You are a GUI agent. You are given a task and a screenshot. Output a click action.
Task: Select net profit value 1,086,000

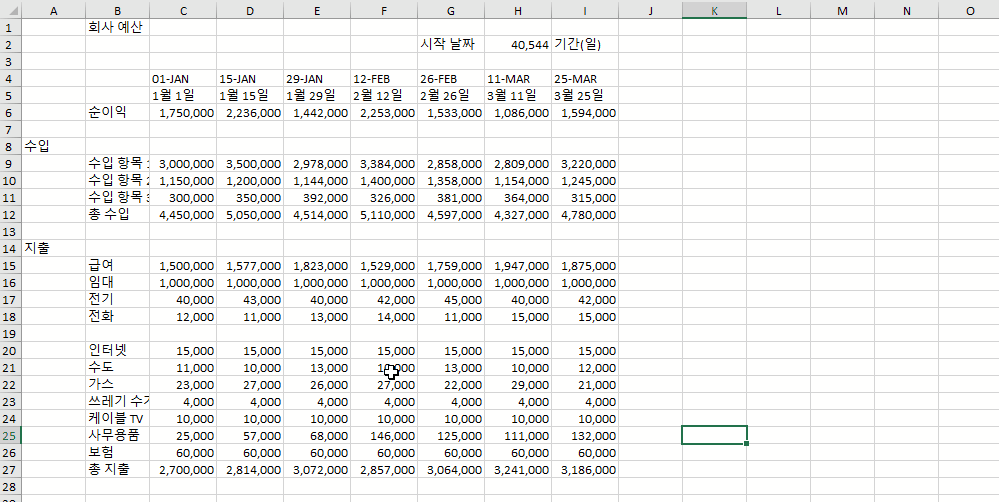pos(518,113)
